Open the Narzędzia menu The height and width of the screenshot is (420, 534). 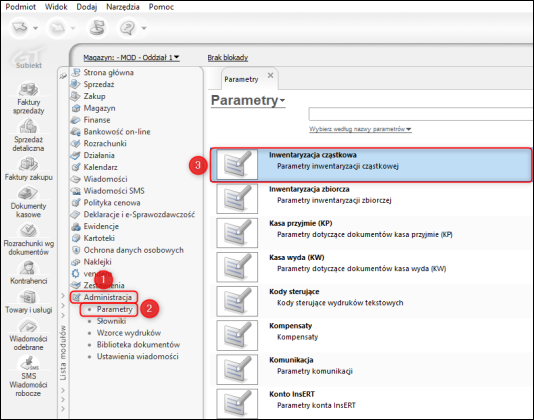click(123, 7)
